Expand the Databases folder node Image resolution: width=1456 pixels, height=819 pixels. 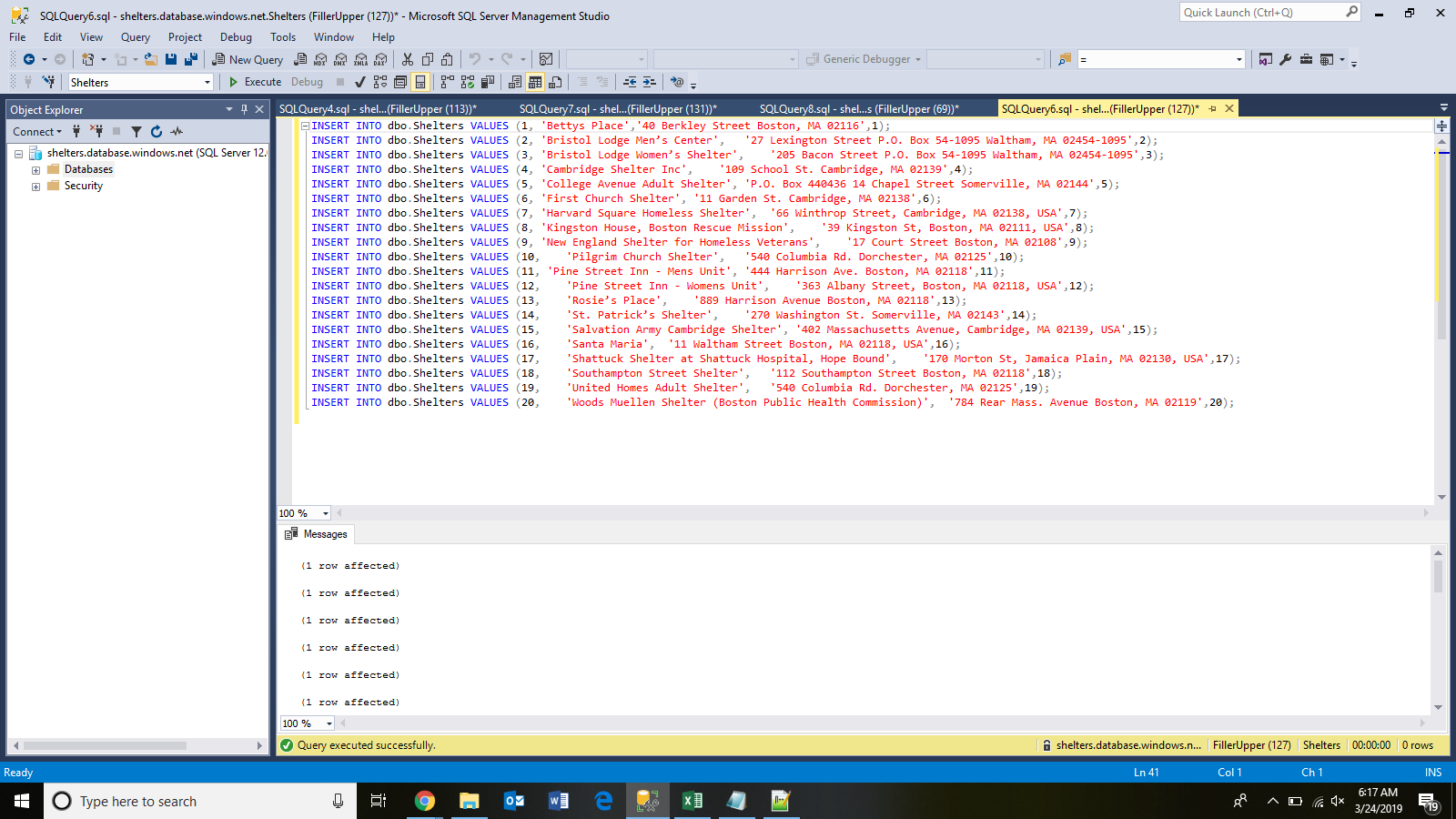[35, 170]
